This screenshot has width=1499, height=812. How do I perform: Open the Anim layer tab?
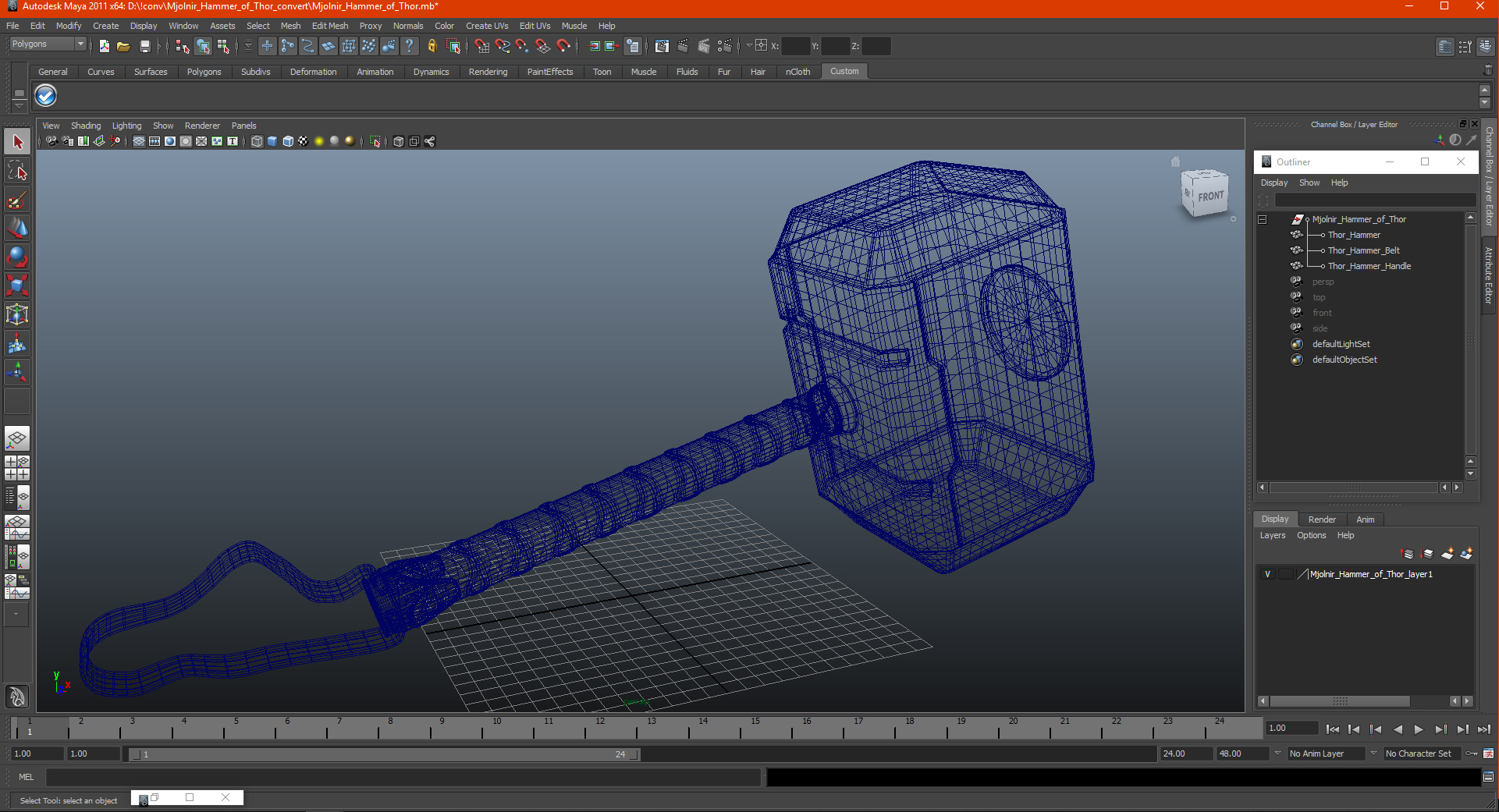1366,519
